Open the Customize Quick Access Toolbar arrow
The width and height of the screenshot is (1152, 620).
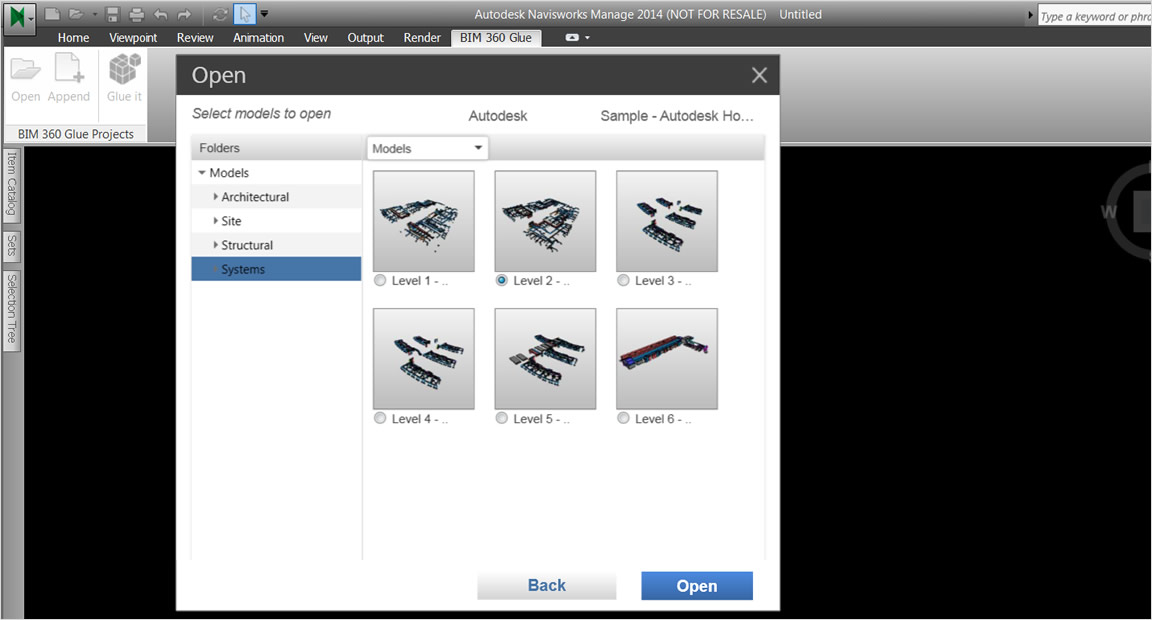(264, 14)
